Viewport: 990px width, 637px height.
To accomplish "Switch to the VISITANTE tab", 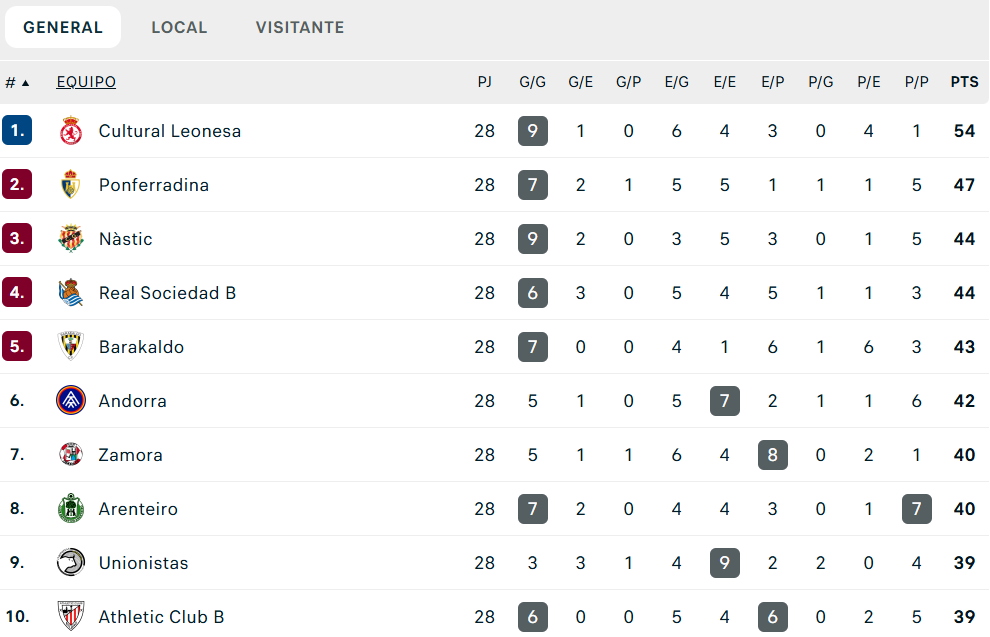I will (x=300, y=28).
